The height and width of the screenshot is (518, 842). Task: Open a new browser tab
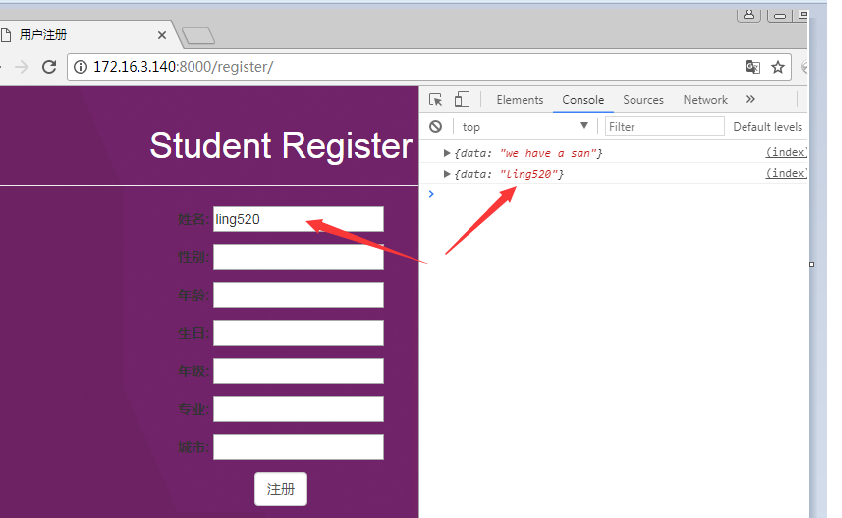point(199,36)
